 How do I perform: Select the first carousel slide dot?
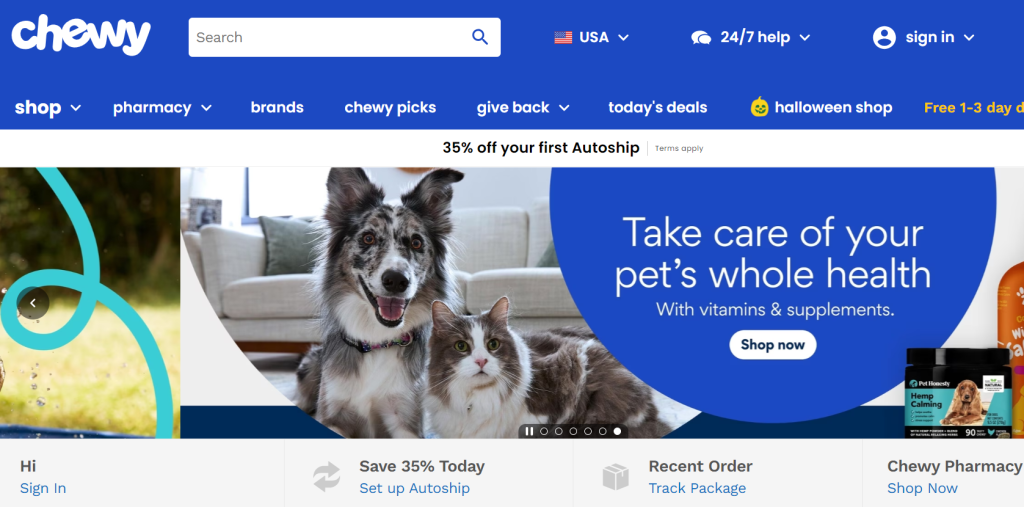pos(544,431)
